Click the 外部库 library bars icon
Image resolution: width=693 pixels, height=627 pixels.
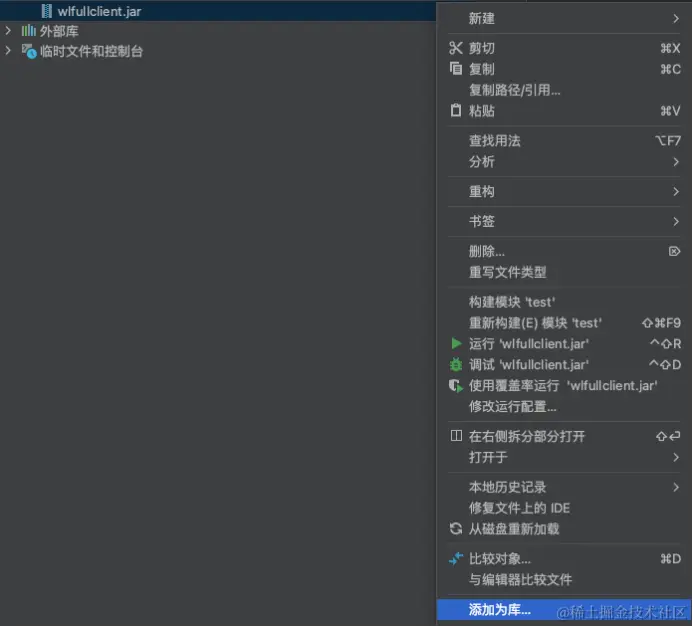tap(29, 31)
